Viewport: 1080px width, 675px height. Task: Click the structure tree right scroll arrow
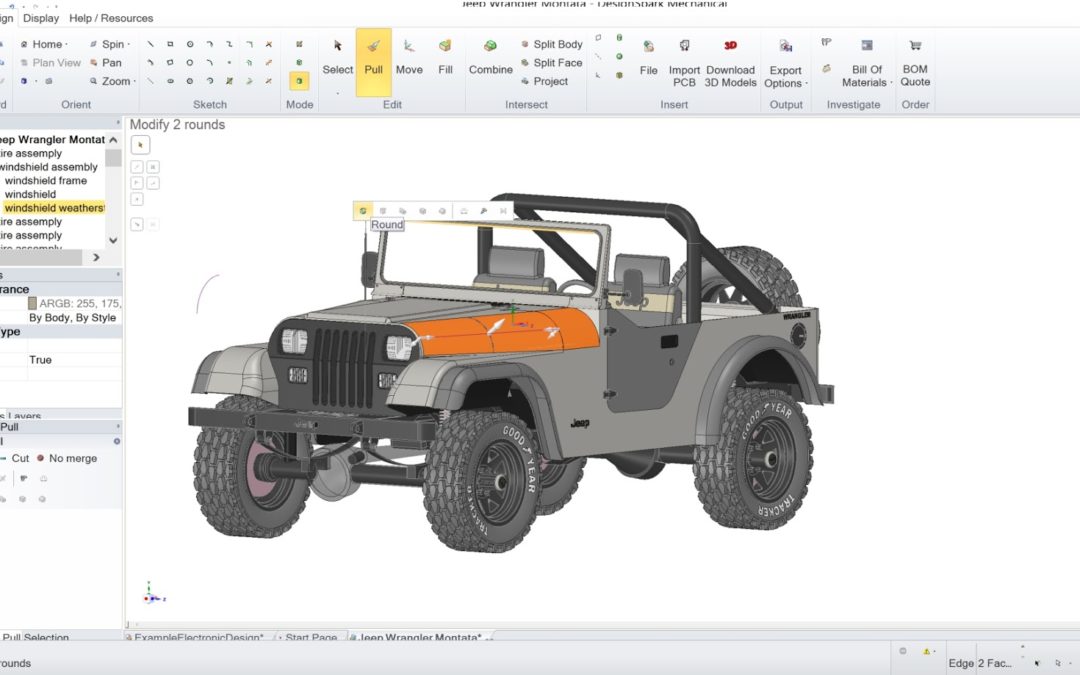[96, 258]
